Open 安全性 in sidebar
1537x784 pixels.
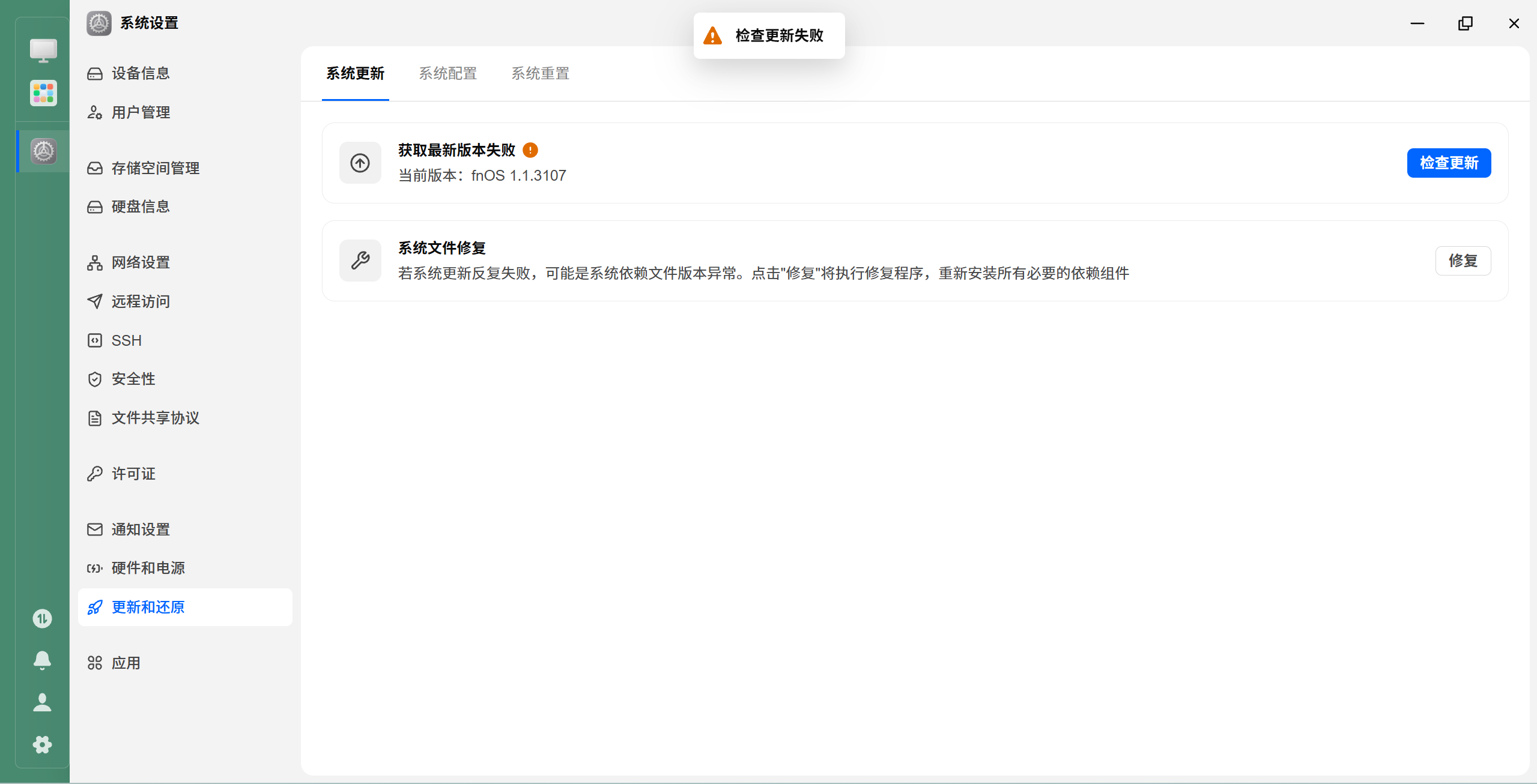[185, 379]
